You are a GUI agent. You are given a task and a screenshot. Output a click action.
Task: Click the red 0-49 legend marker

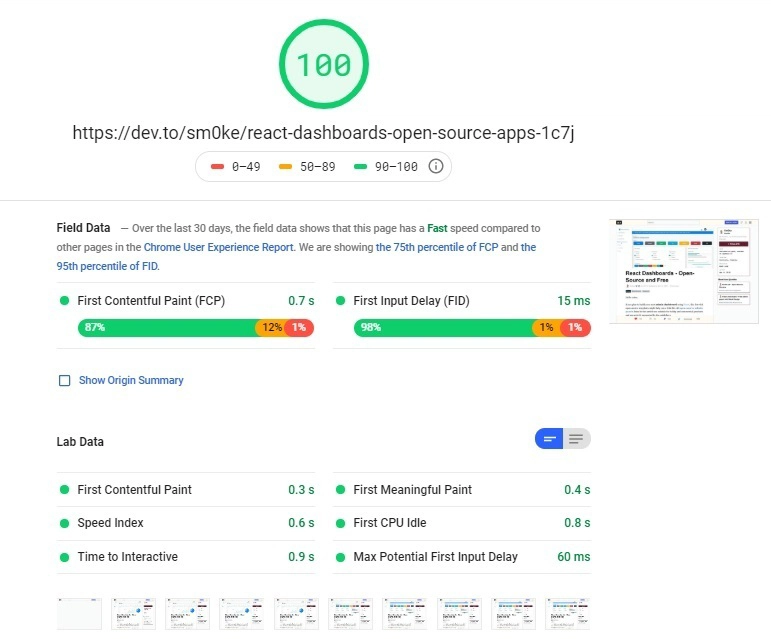pos(217,167)
